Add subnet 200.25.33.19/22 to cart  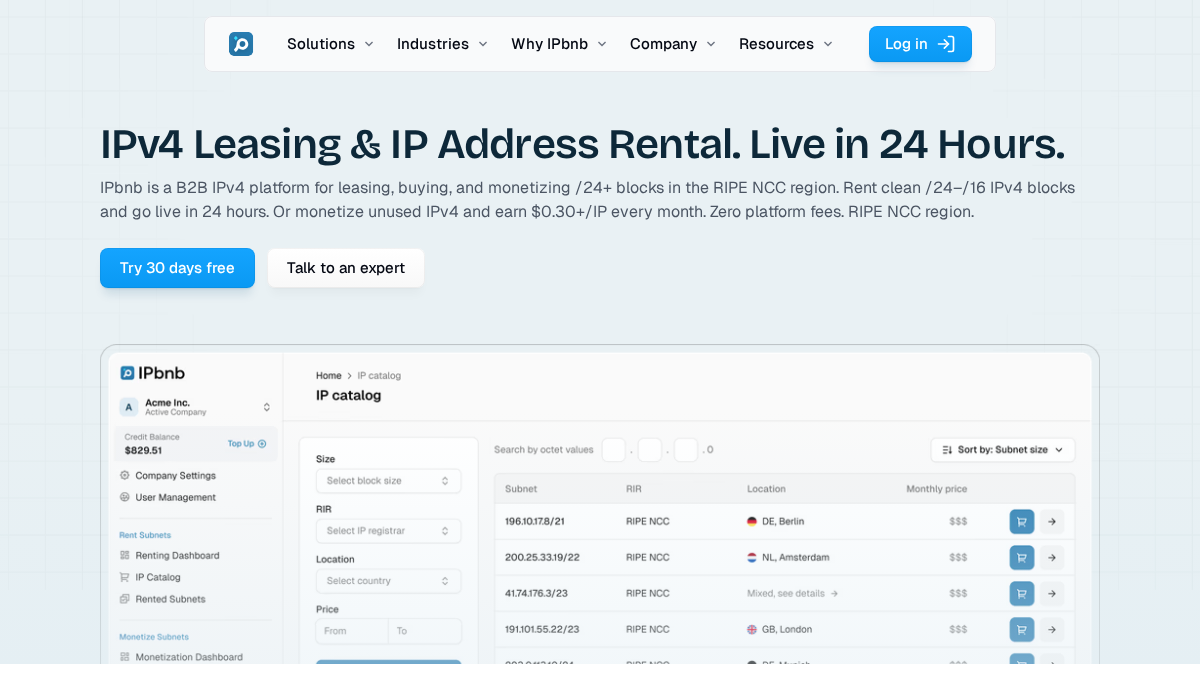1022,557
